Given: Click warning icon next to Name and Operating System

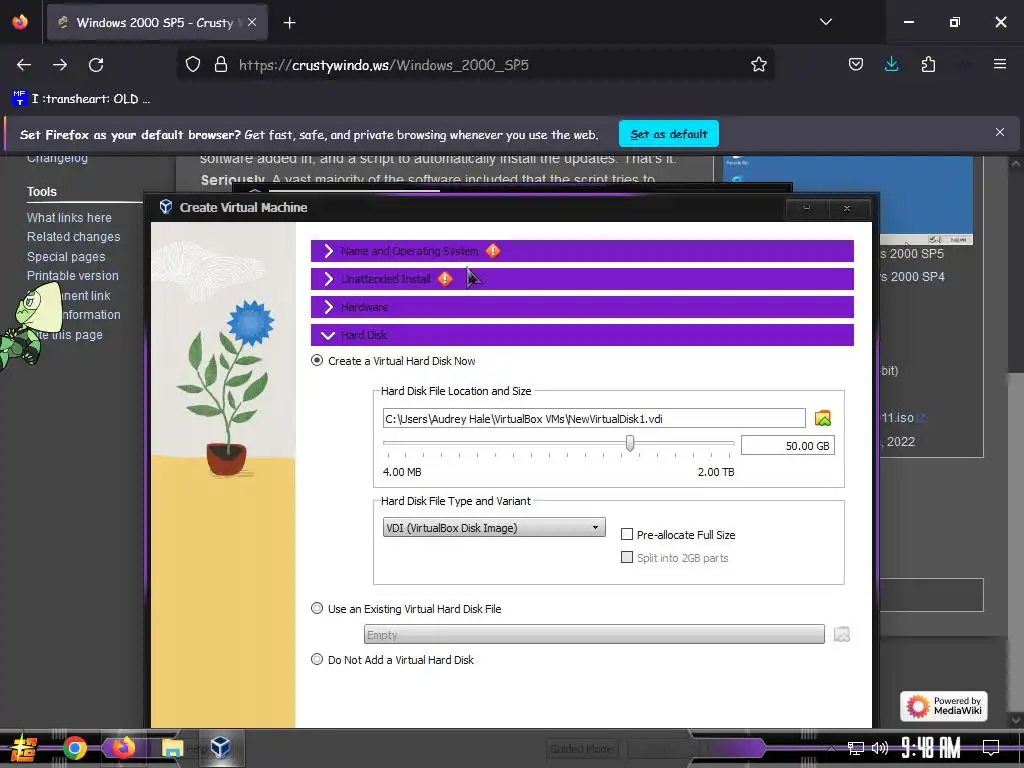Looking at the screenshot, I should click(x=493, y=251).
